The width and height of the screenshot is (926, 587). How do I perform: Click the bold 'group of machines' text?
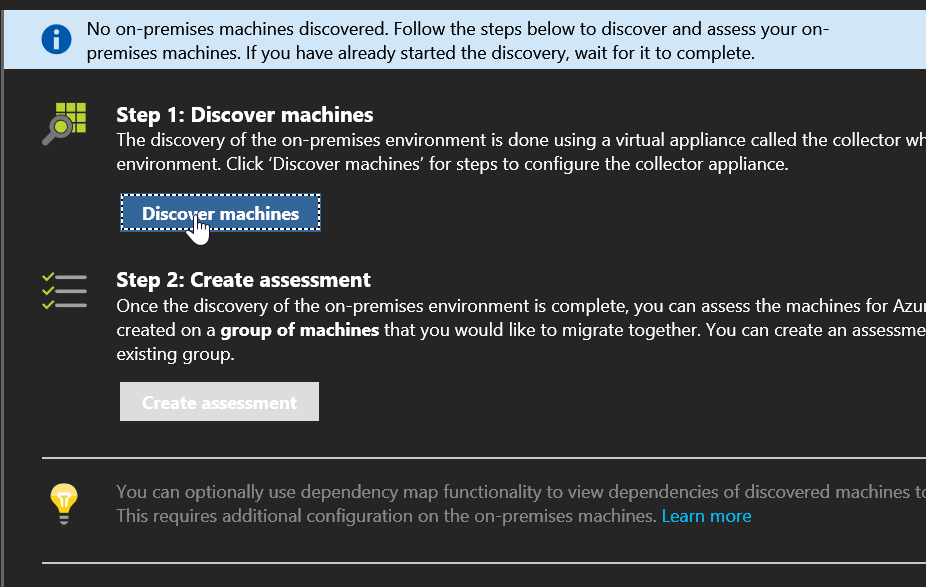click(x=300, y=330)
